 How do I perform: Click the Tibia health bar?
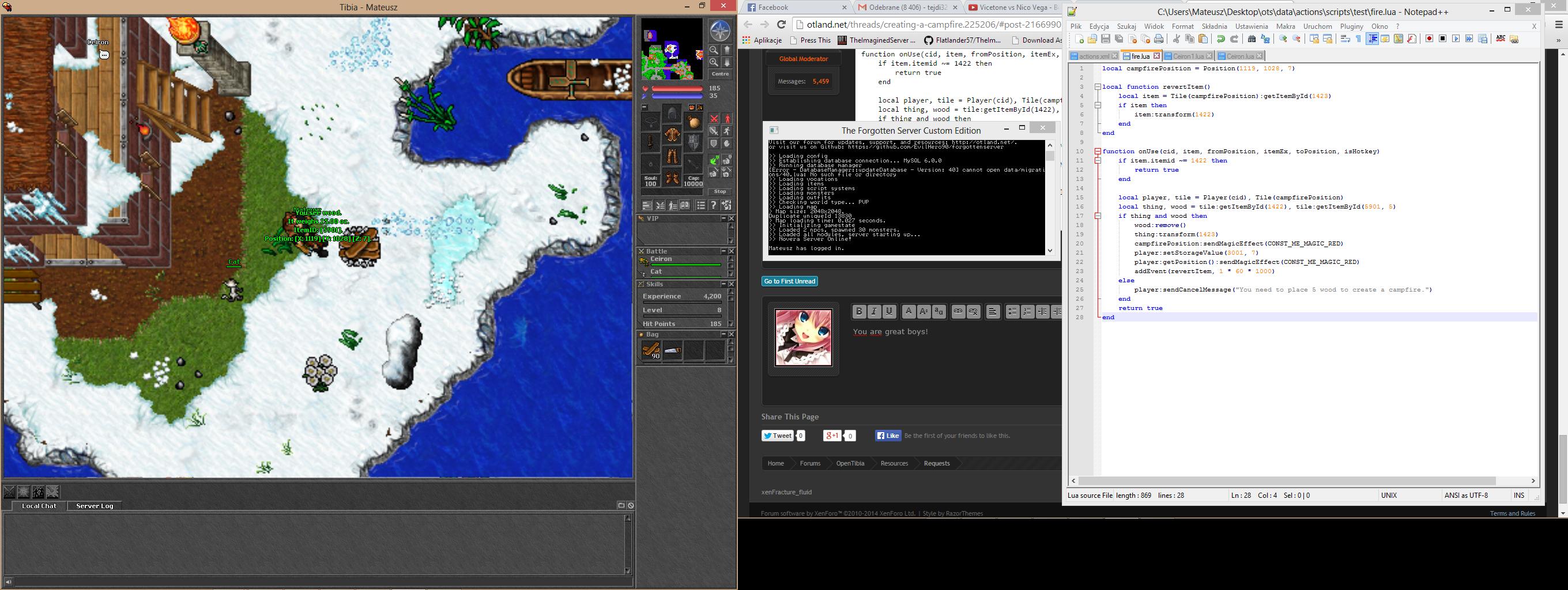[677, 89]
